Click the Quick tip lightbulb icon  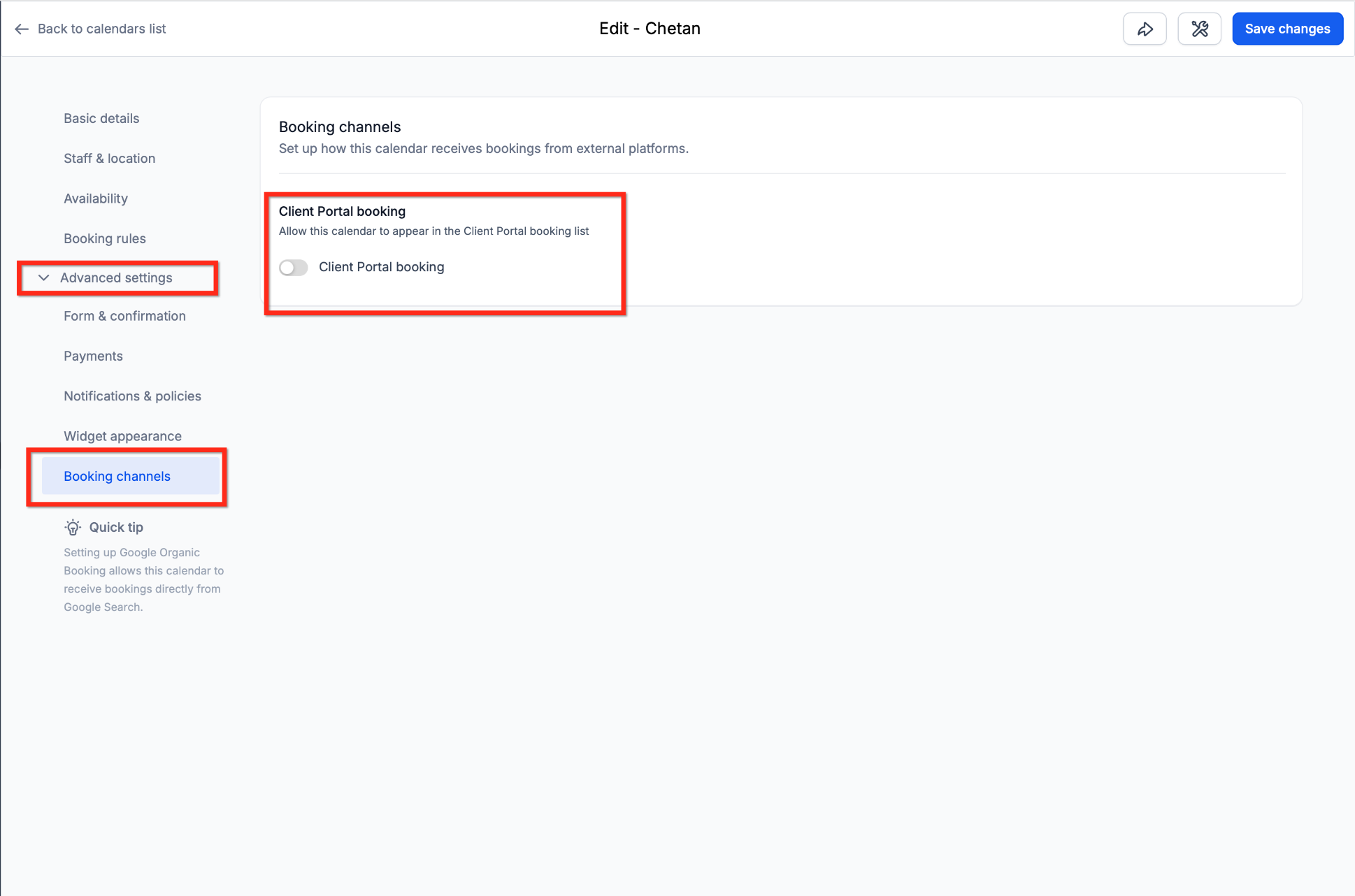point(73,527)
